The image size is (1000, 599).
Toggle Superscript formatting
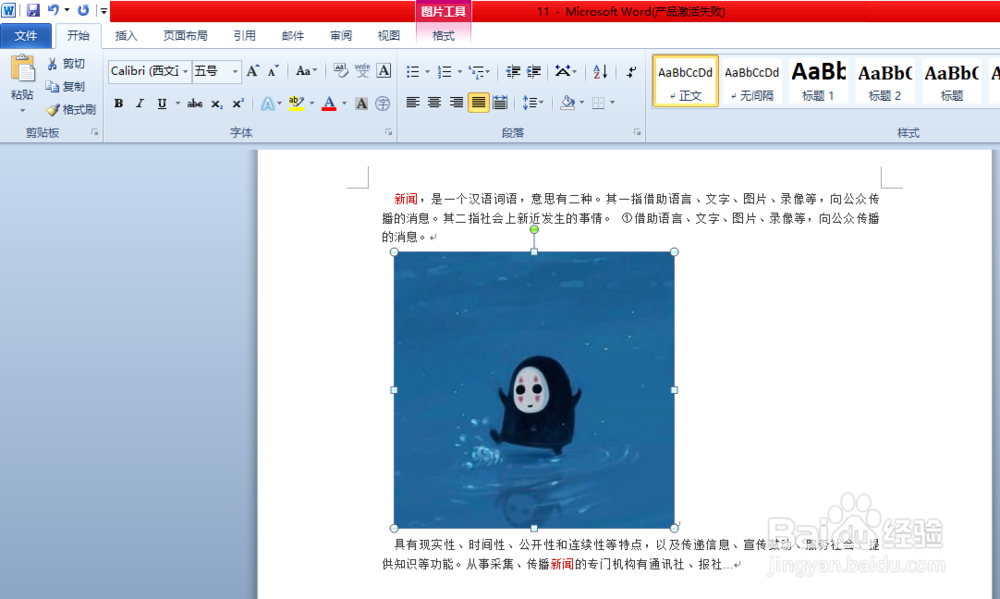(x=238, y=103)
